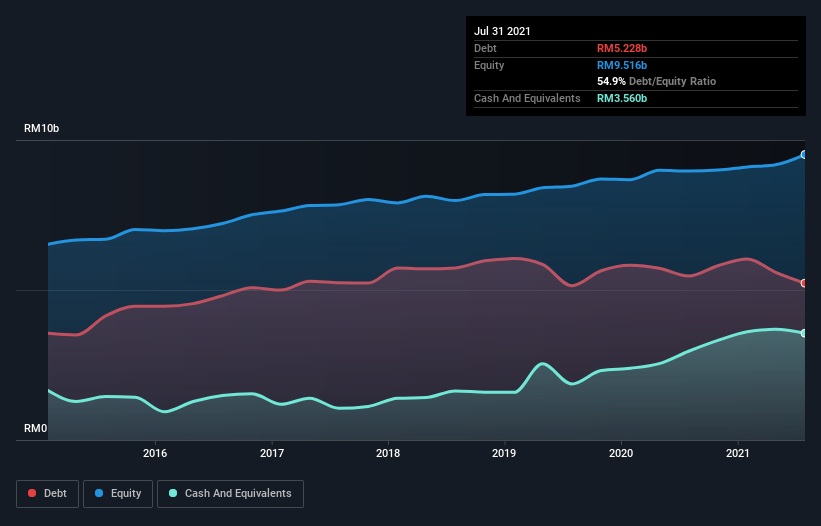Click the RM5.228b debt value
The width and height of the screenshot is (821, 526).
pos(622,48)
